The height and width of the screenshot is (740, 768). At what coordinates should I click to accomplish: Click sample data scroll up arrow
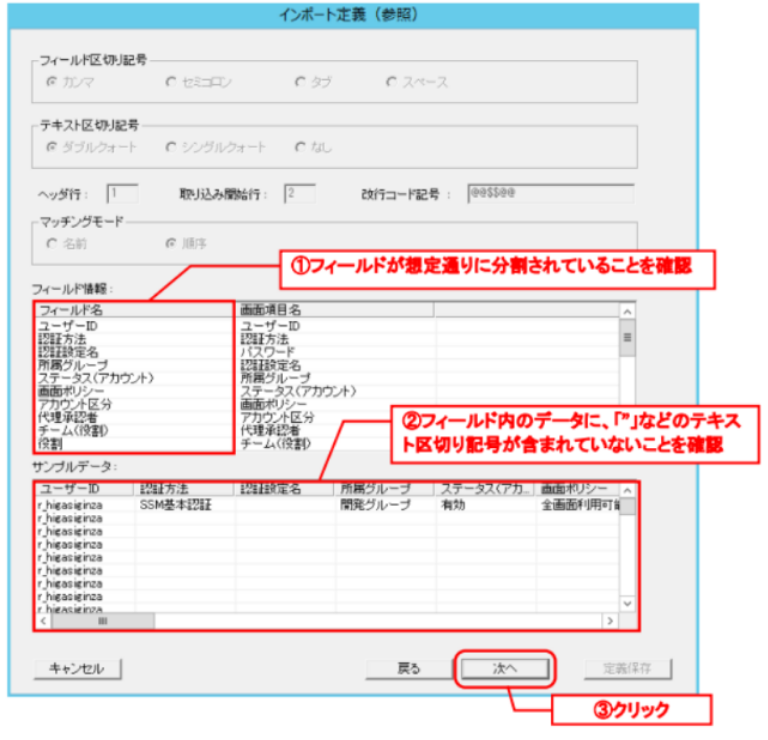[x=627, y=490]
